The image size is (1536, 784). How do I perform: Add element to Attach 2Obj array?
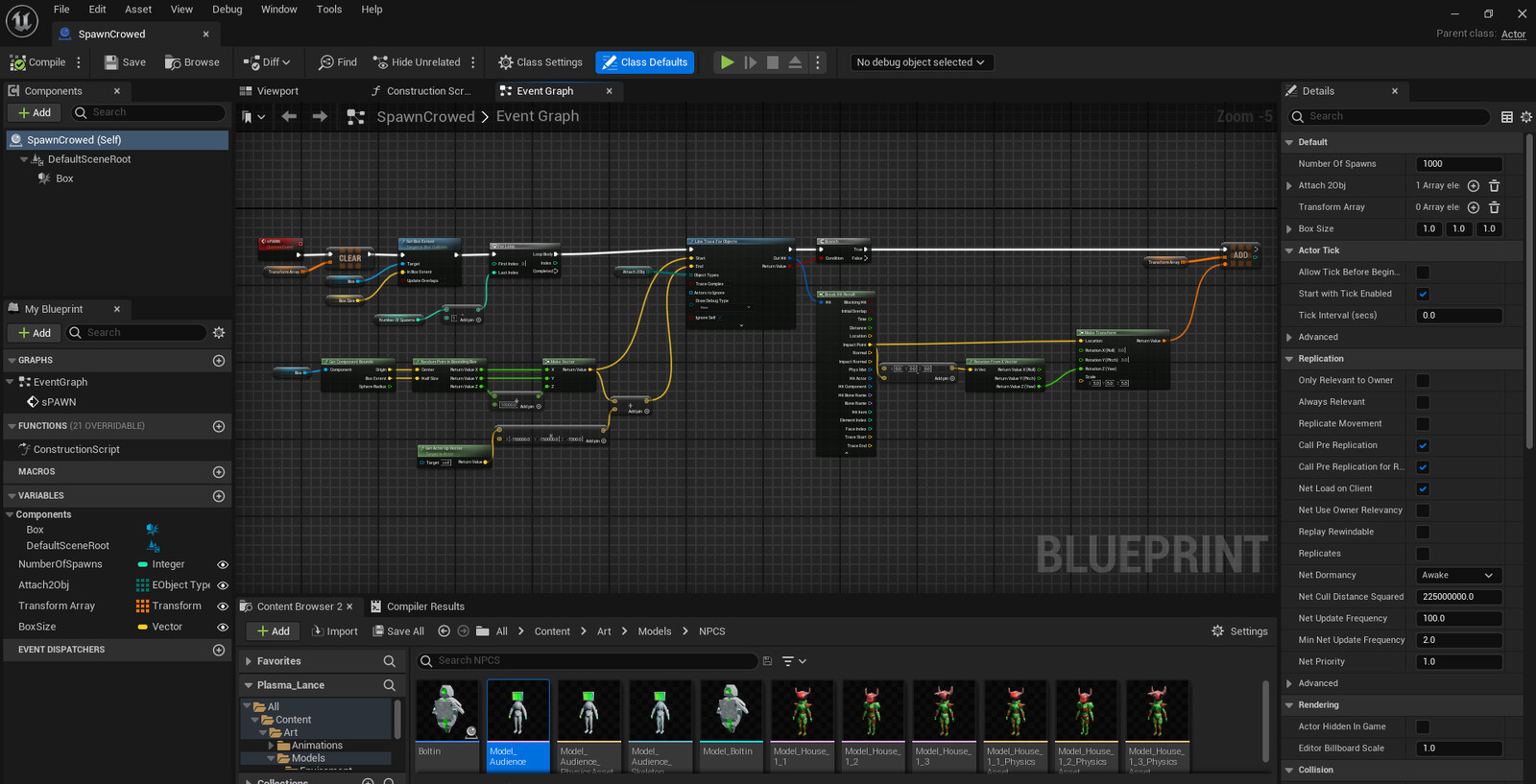coord(1474,186)
